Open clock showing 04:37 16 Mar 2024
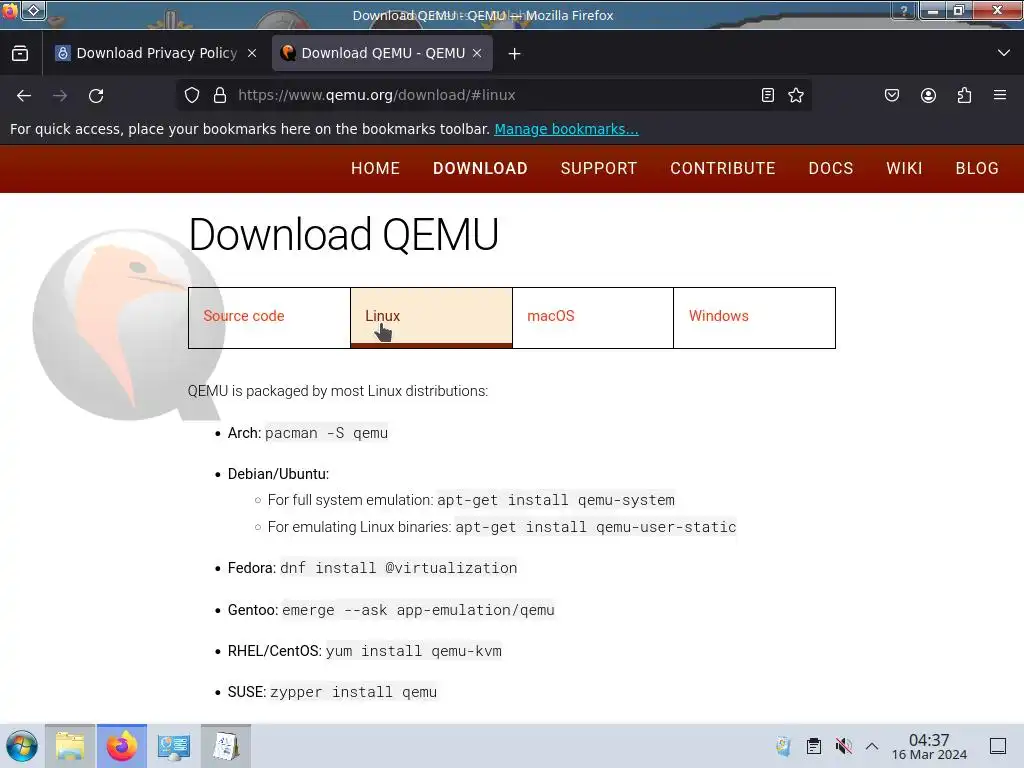 tap(929, 746)
